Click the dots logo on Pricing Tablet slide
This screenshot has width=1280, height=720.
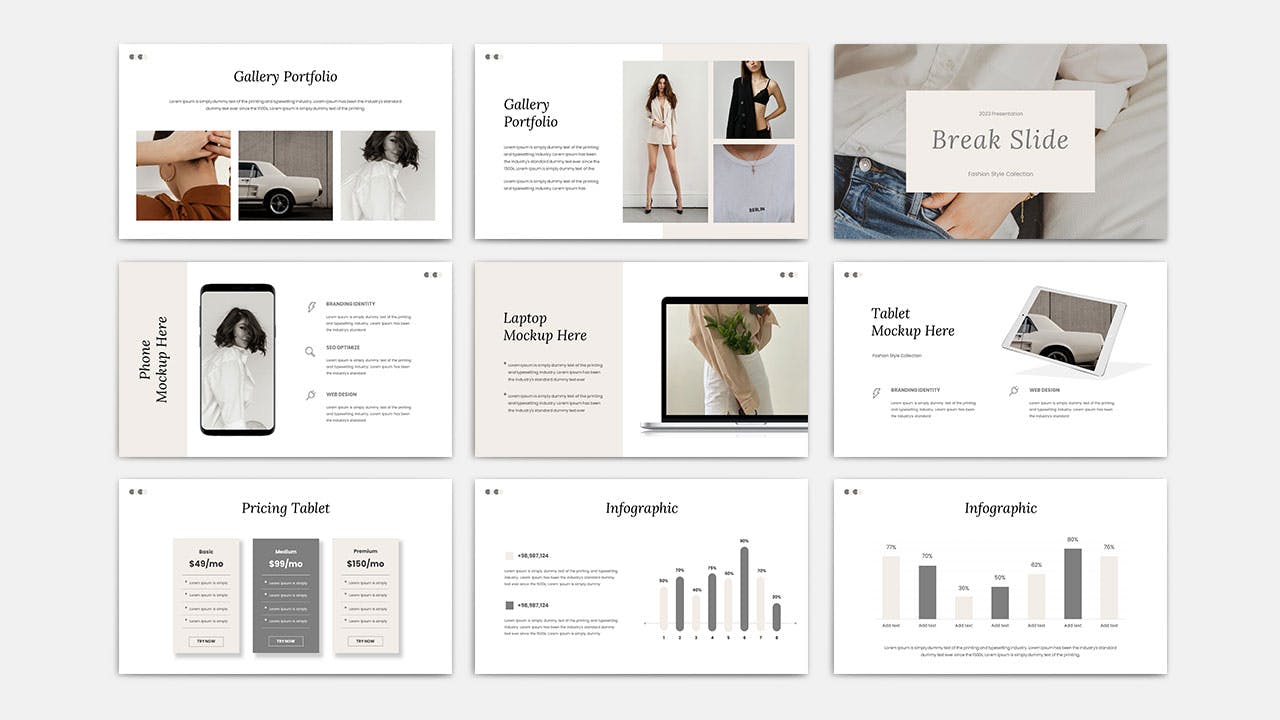[137, 492]
